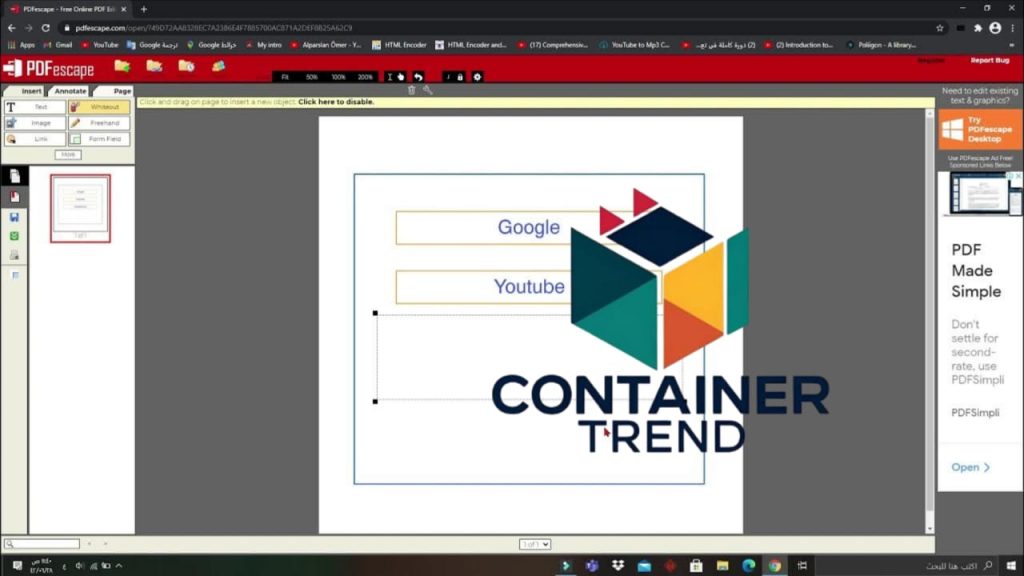Screen dimensions: 1024x576
Task: Click the browser reload button
Action: (x=46, y=28)
